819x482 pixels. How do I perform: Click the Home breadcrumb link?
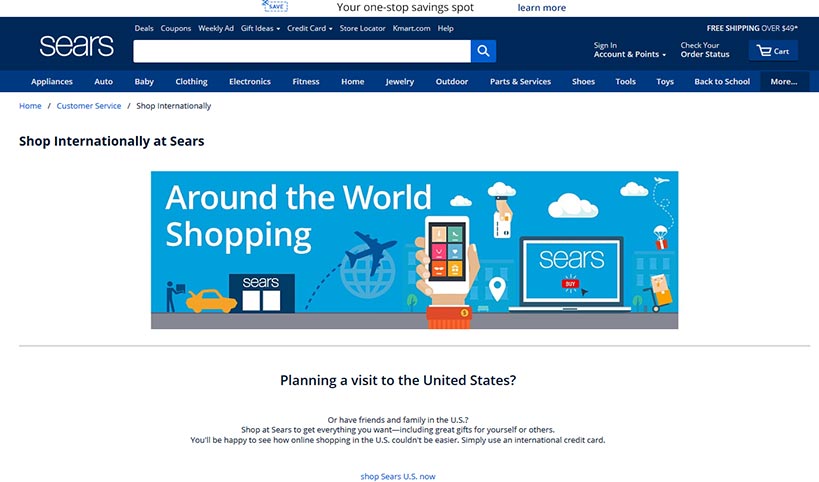(30, 106)
